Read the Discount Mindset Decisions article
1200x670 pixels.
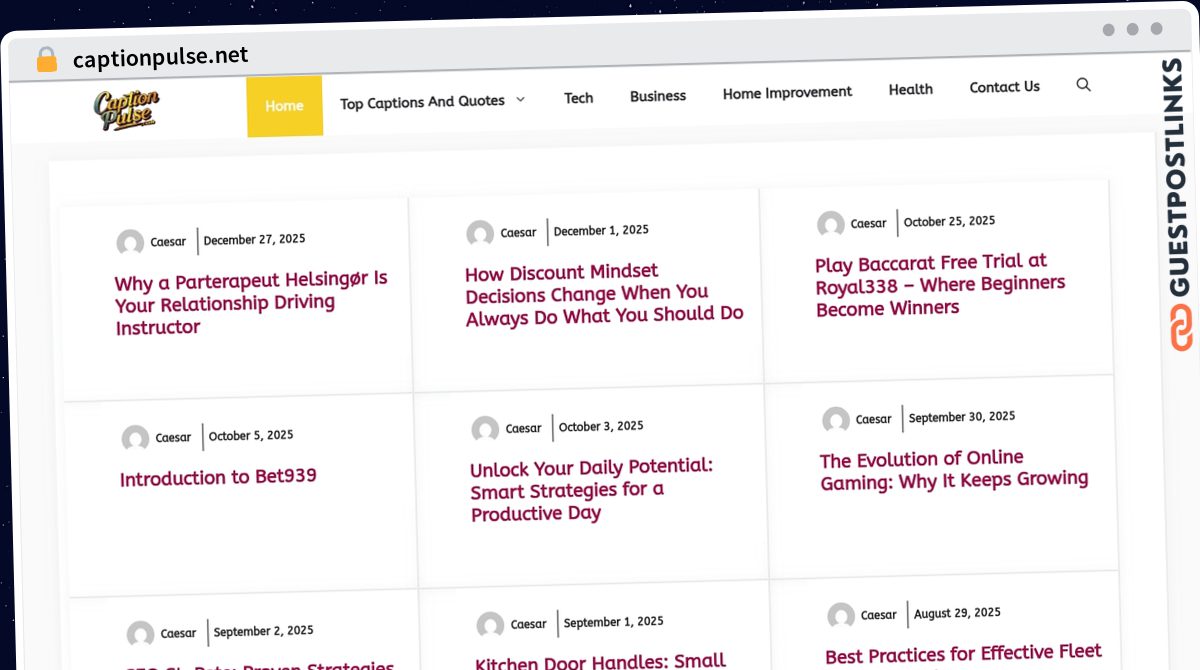click(604, 294)
